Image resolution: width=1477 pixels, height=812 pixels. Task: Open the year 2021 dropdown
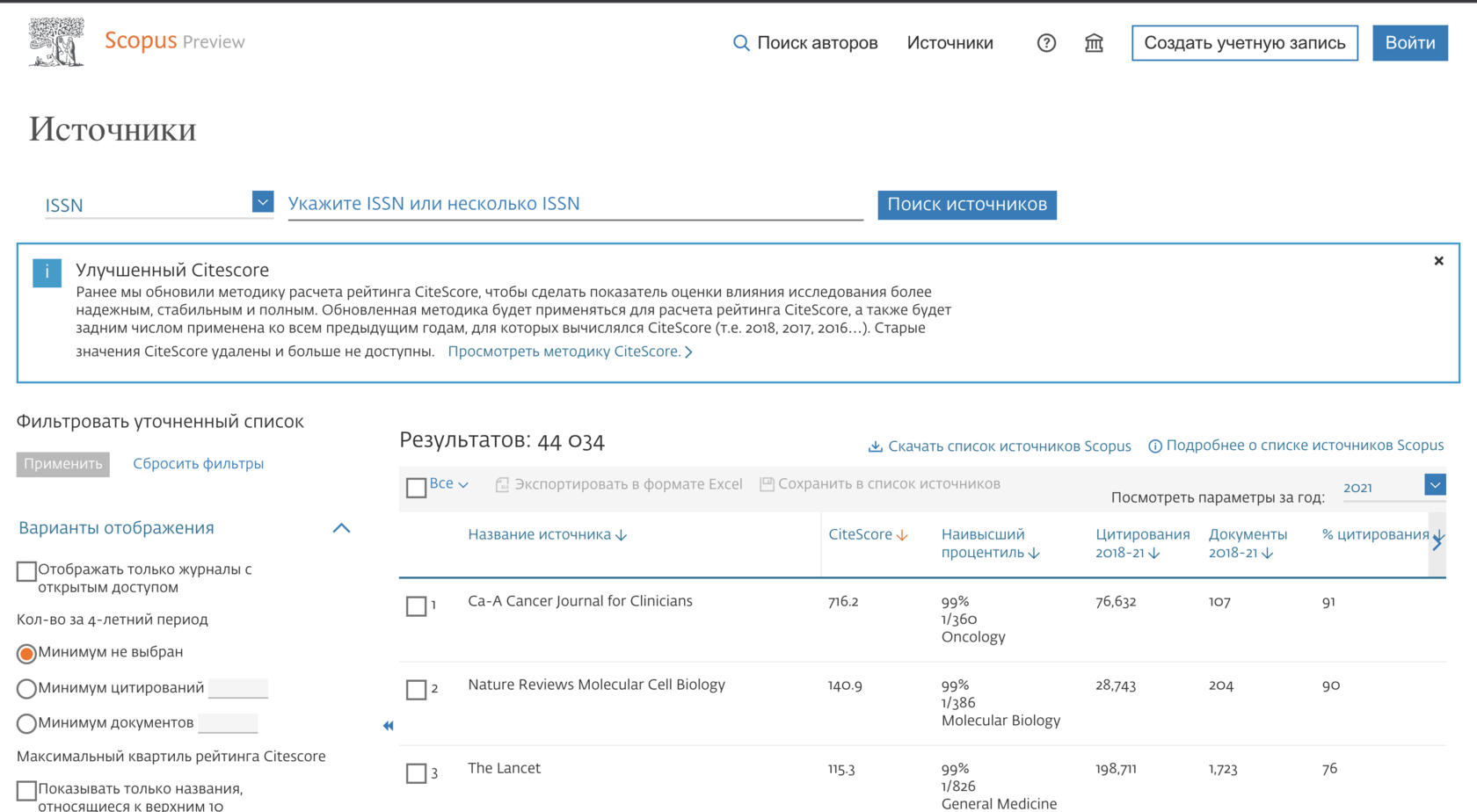pos(1434,485)
